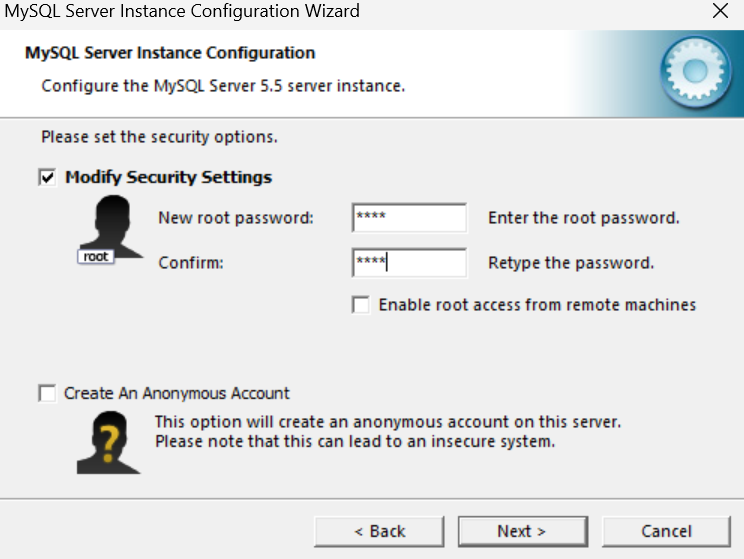The height and width of the screenshot is (559, 744).
Task: Go back with the Back button
Action: pos(379,531)
